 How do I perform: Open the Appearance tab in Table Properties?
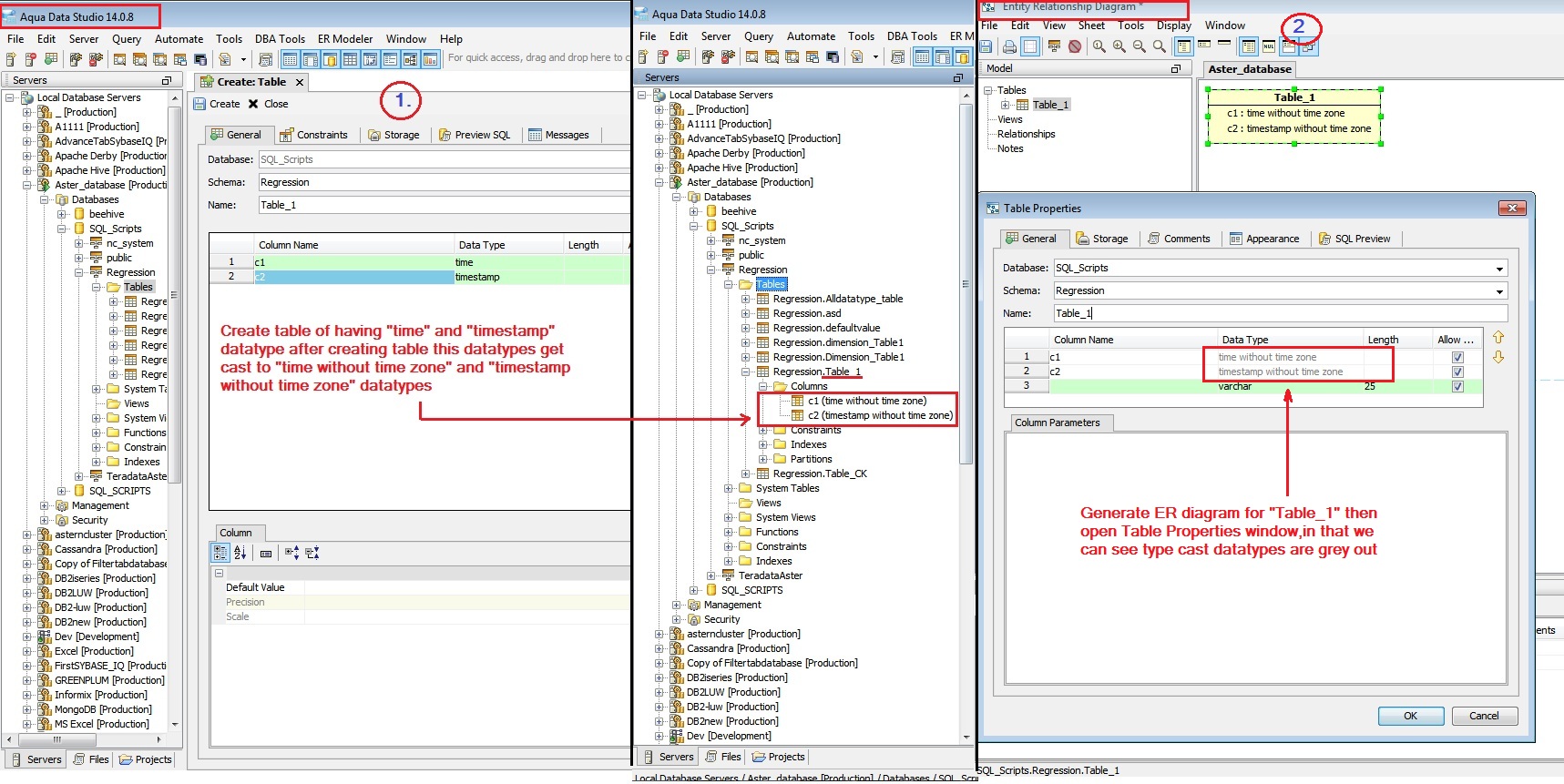1264,239
